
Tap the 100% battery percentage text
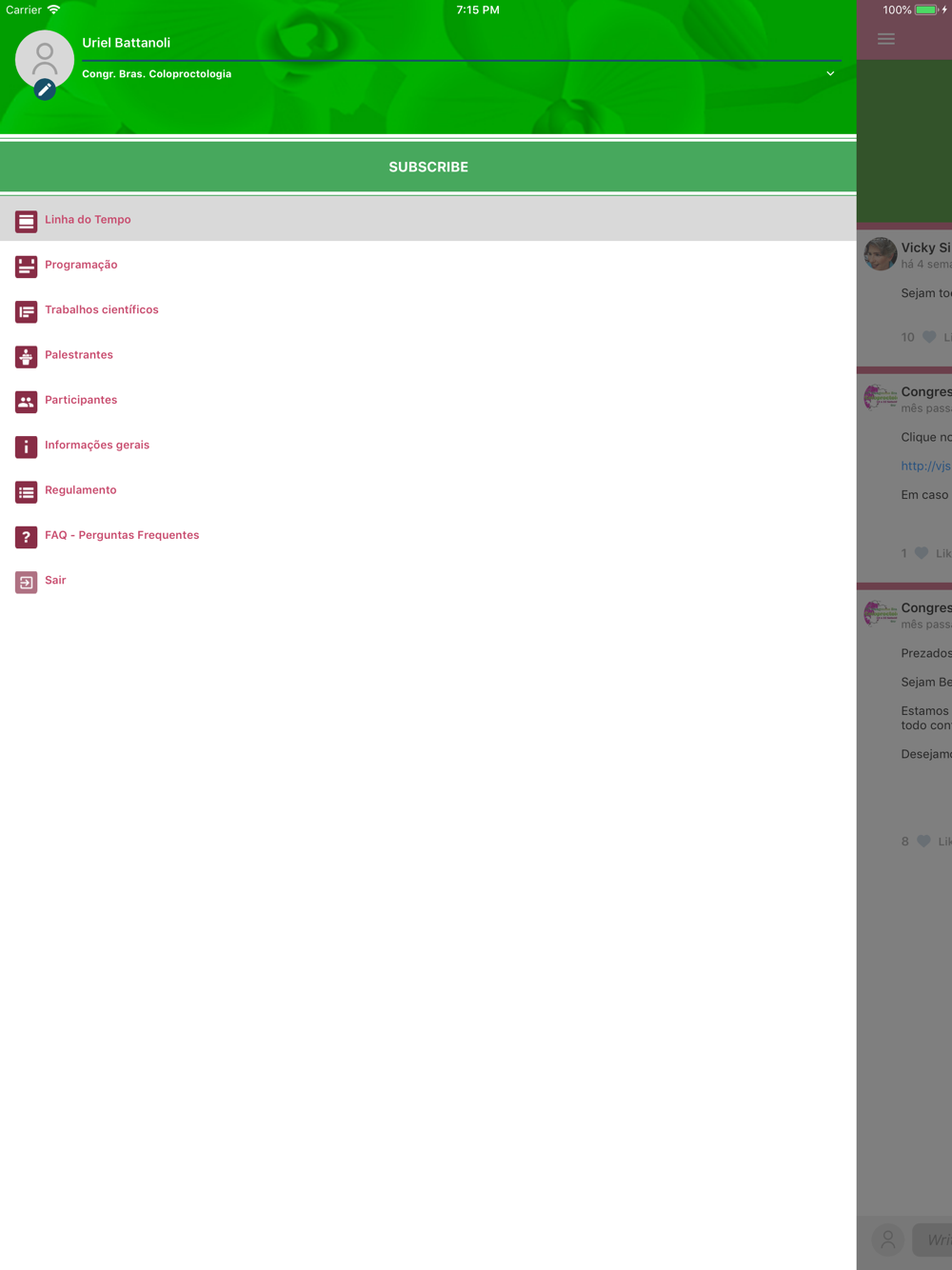897,10
